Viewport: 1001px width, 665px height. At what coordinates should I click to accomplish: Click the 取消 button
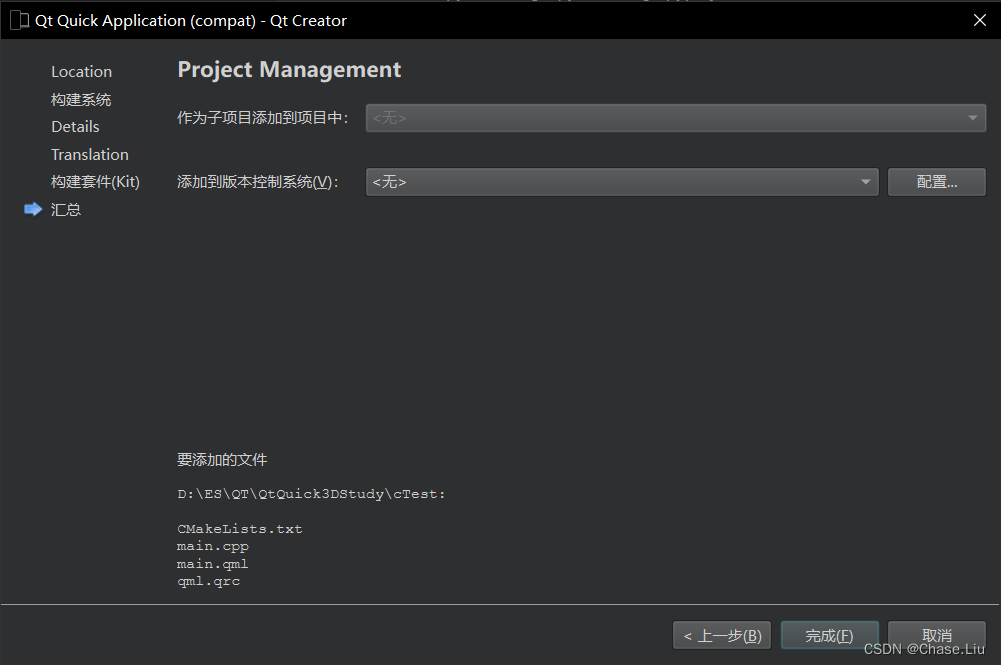(x=934, y=634)
